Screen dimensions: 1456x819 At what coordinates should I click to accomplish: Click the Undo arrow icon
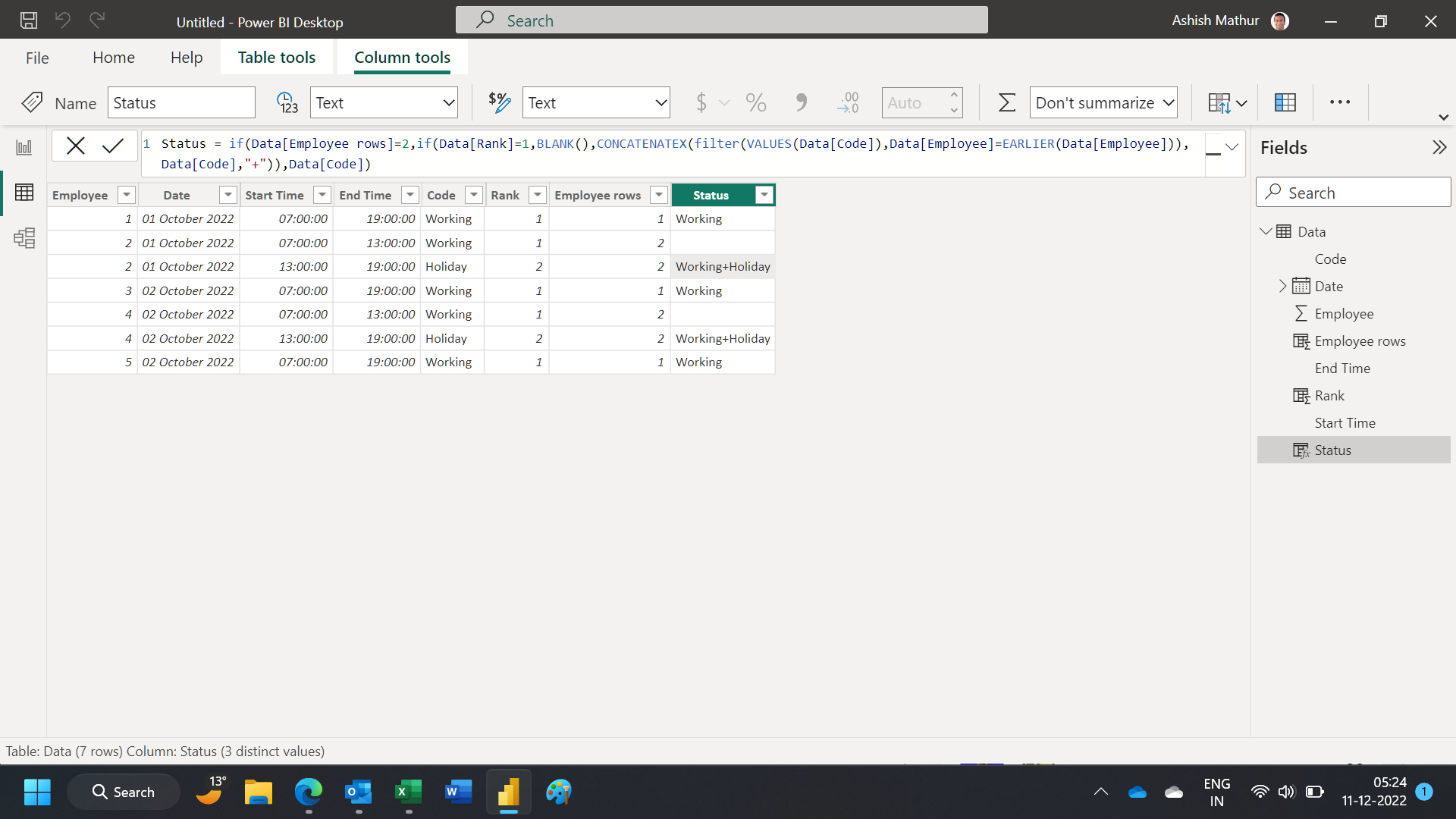(63, 20)
